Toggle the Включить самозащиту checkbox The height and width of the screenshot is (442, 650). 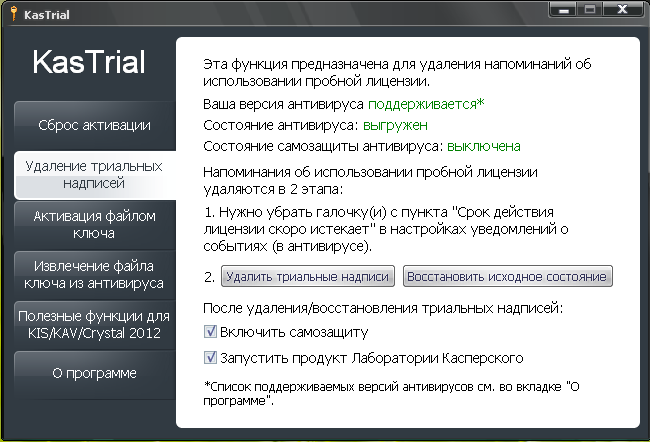[210, 332]
